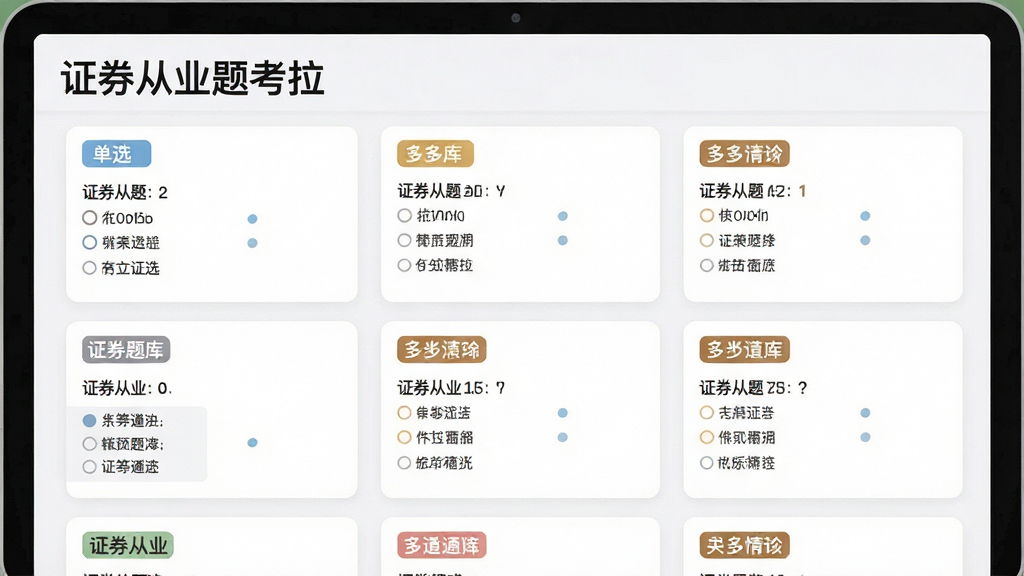The width and height of the screenshot is (1024, 576).
Task: Click the blue dot beside the first option in the 多多清谂 card
Action: tap(865, 216)
